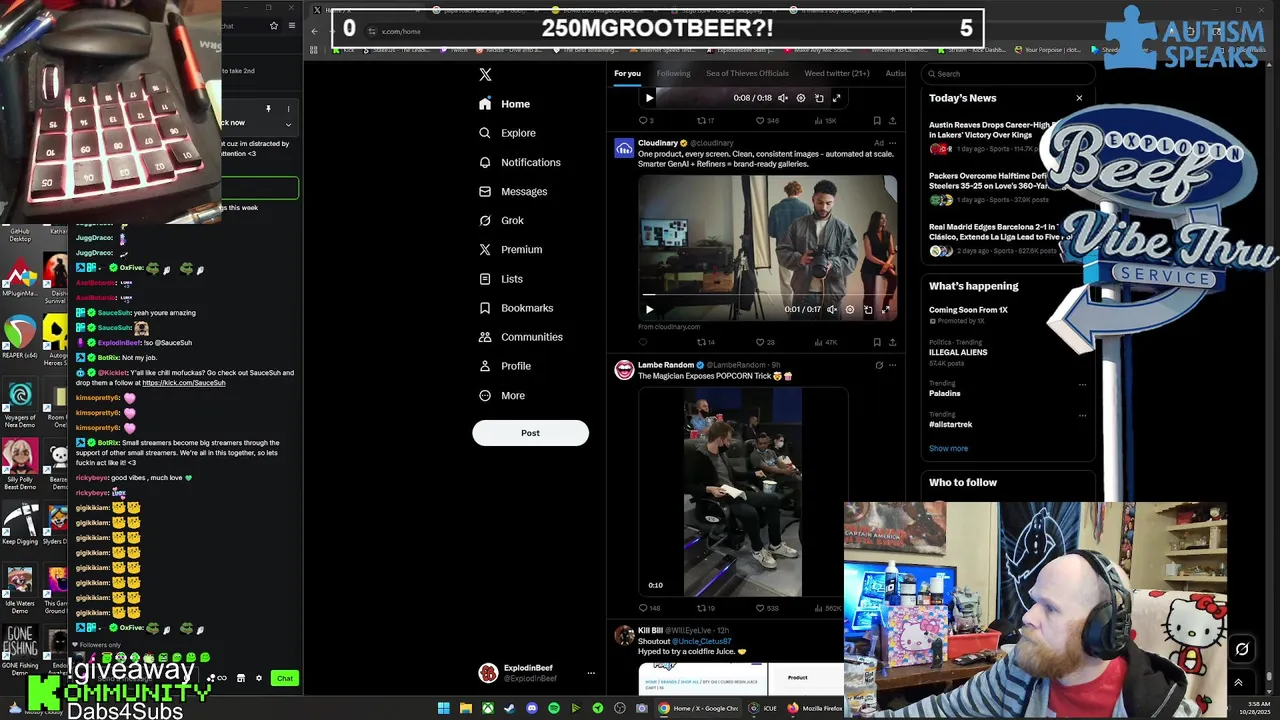Like the post with 346 likes
This screenshot has height=720, width=1280.
tap(765, 120)
